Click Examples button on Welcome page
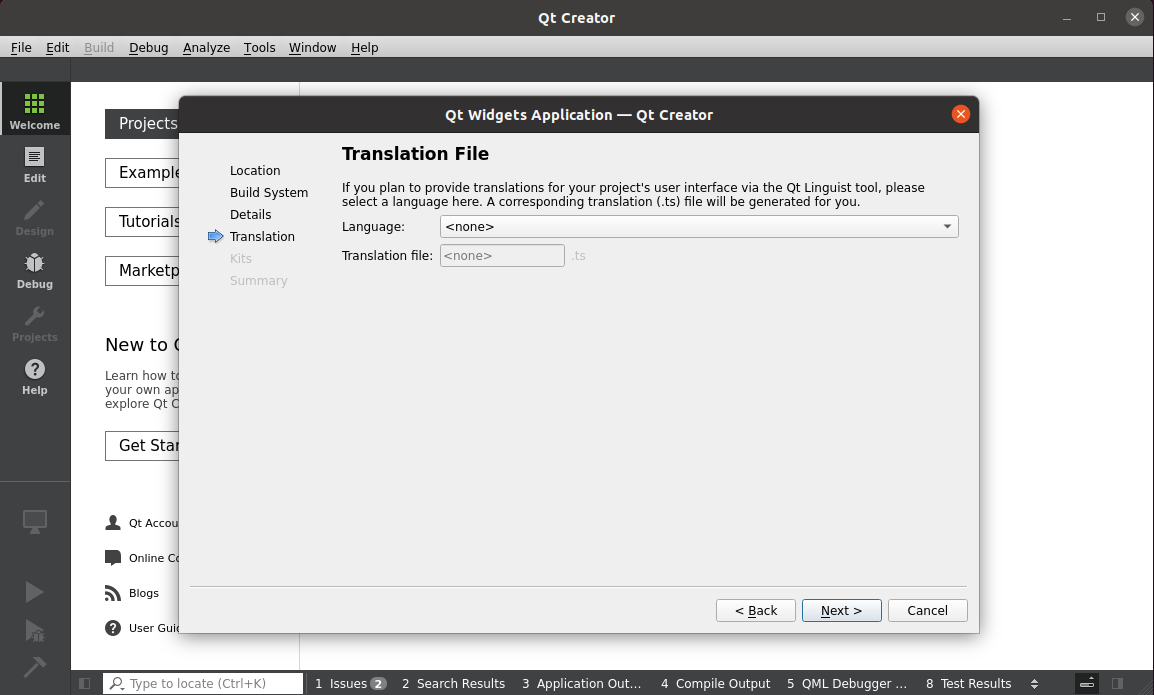The height and width of the screenshot is (695, 1154). pyautogui.click(x=142, y=172)
